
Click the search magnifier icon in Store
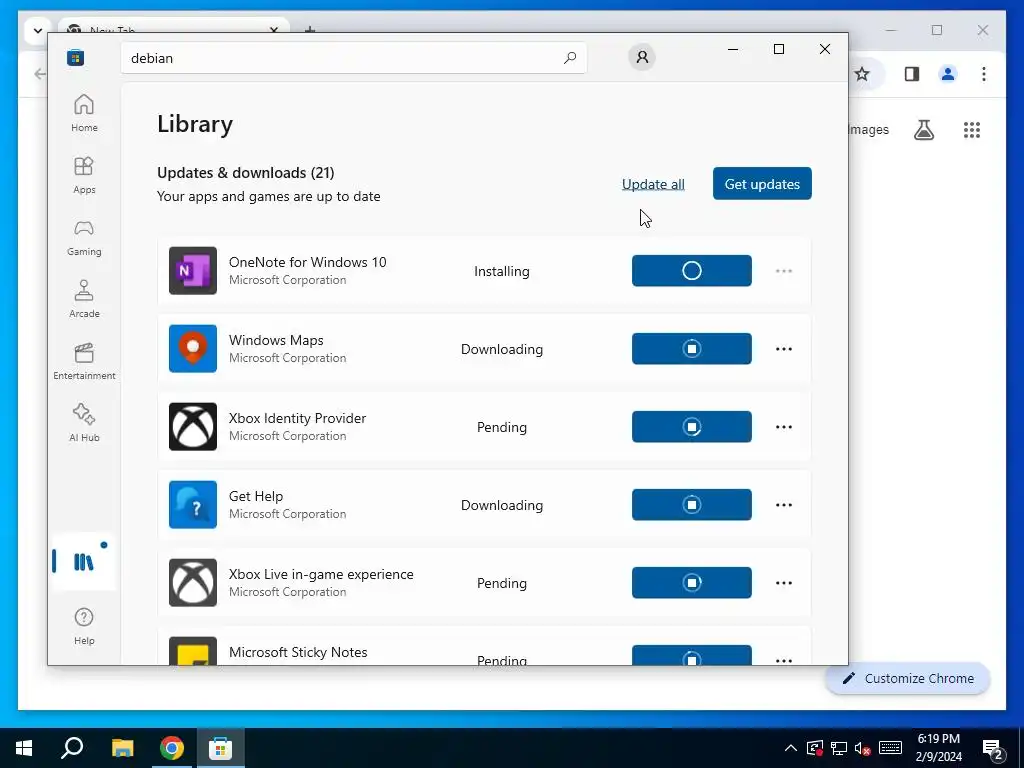click(x=569, y=57)
